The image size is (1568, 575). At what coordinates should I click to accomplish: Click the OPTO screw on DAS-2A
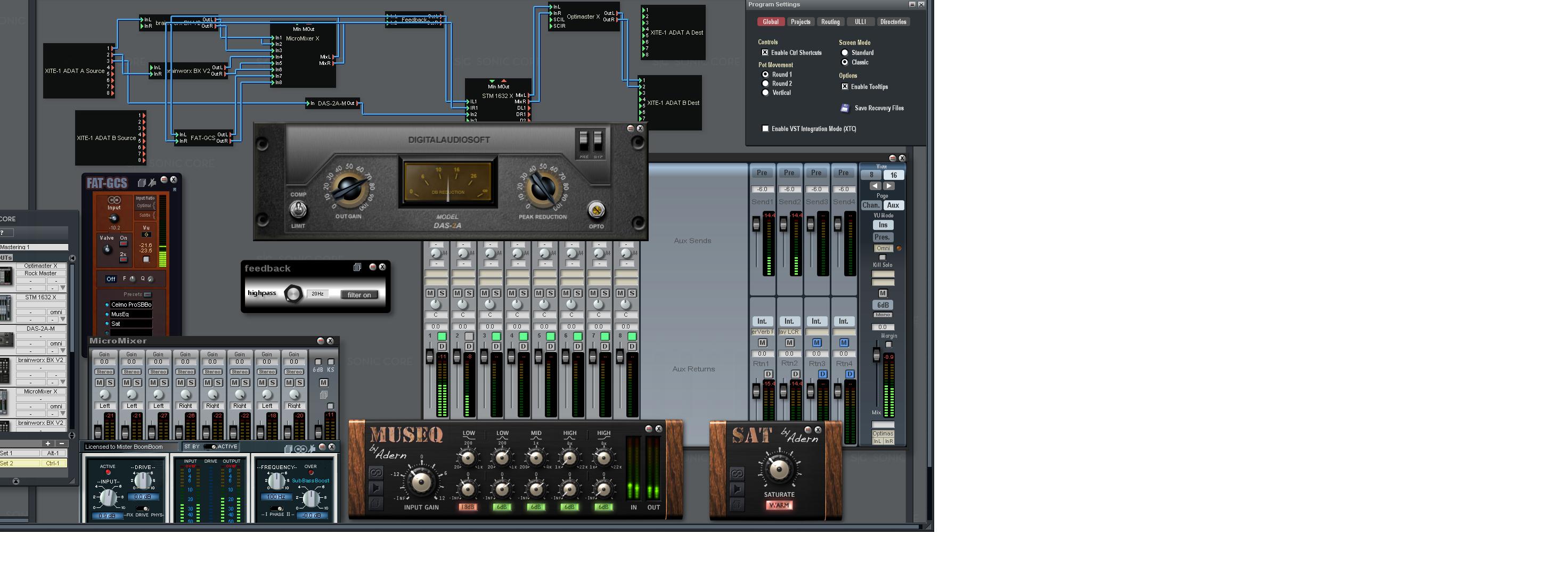coord(597,210)
